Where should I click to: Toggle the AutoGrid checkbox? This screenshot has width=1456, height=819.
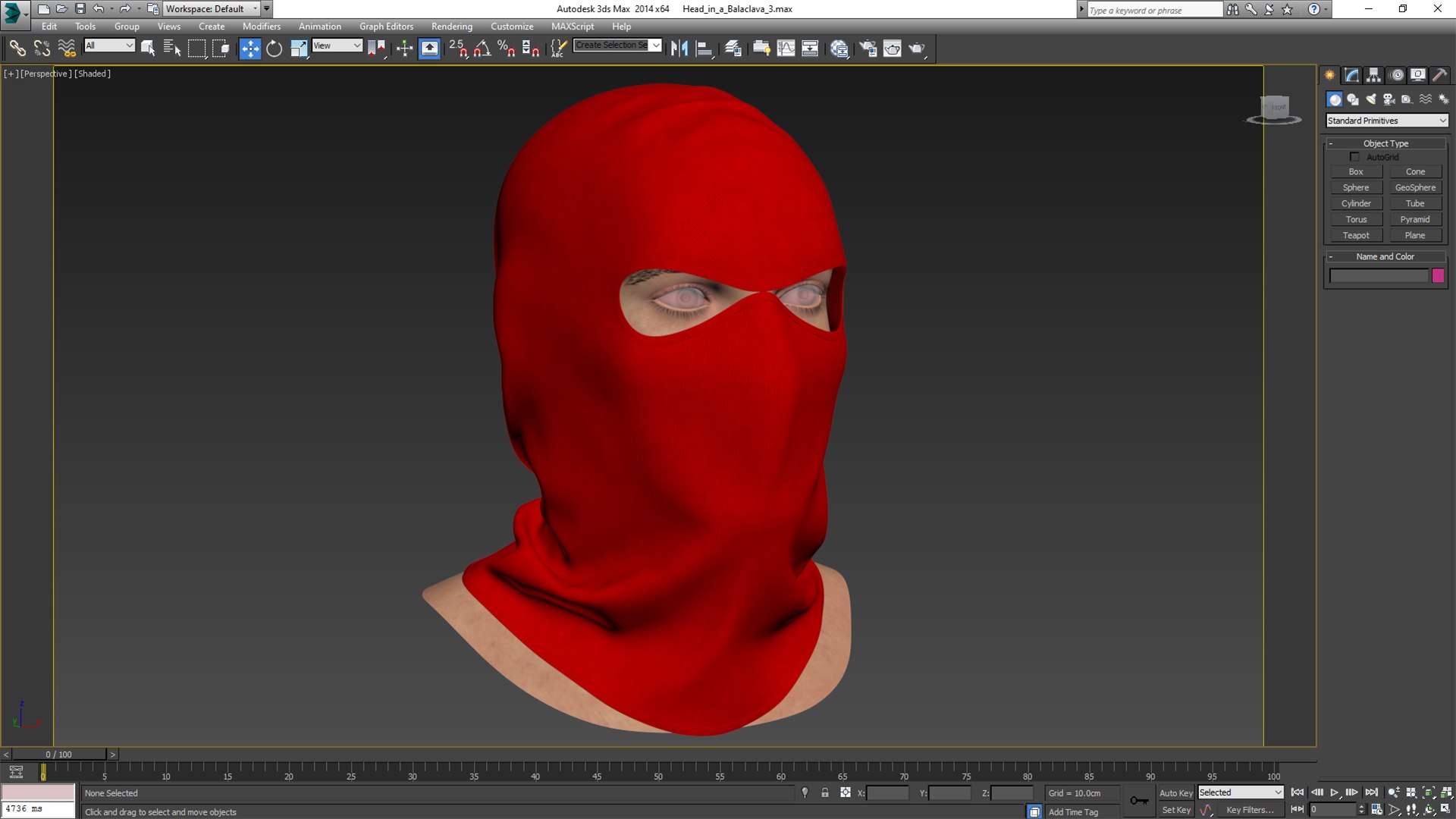(x=1354, y=157)
